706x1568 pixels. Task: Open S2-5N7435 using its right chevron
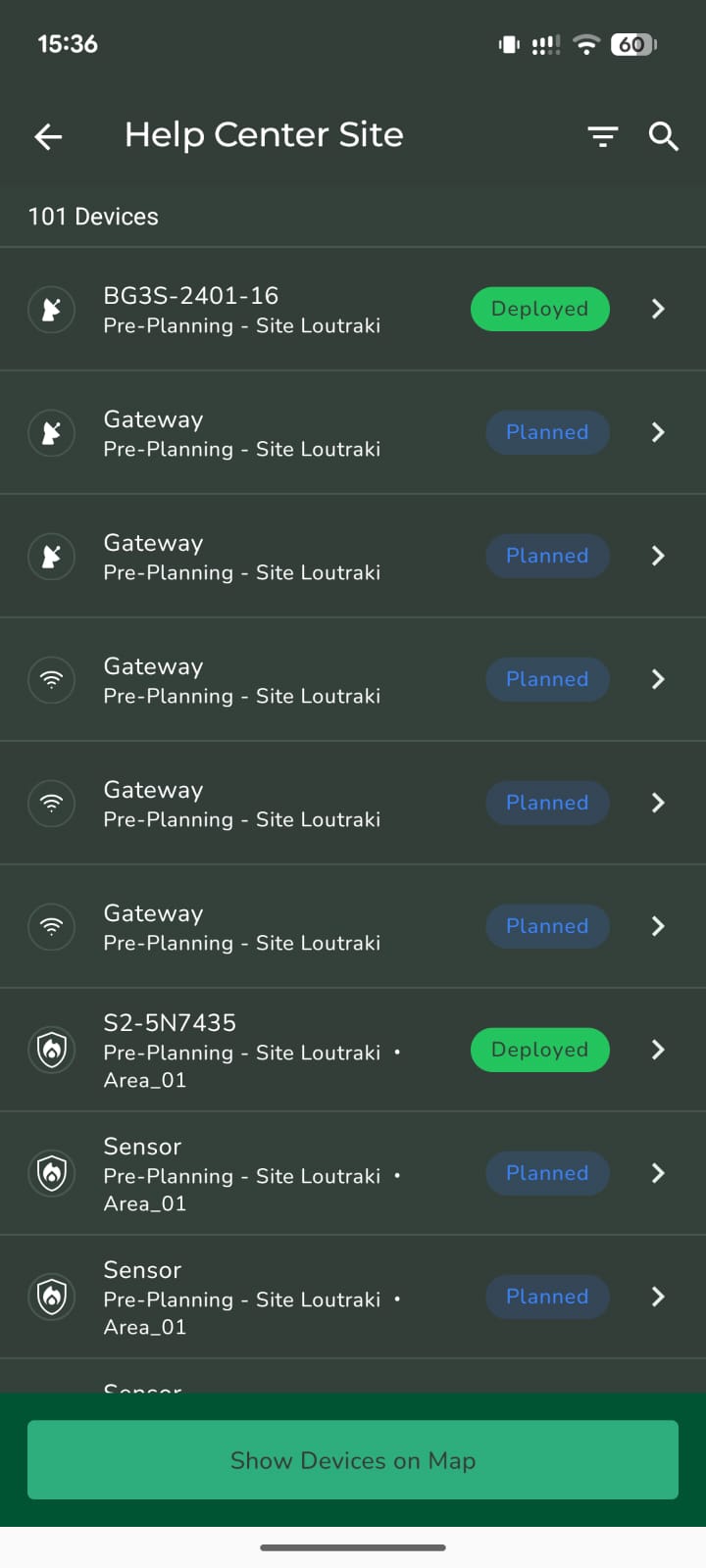[658, 1050]
